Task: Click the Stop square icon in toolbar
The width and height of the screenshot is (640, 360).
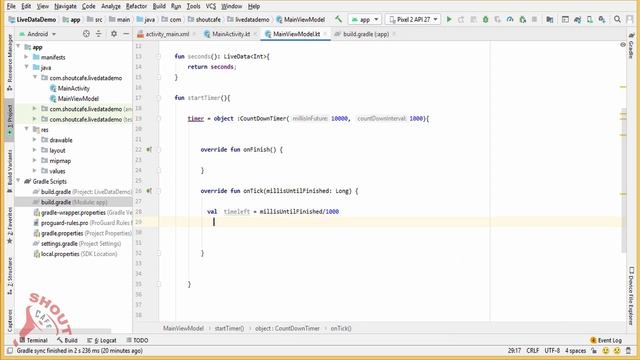Action: pos(534,19)
